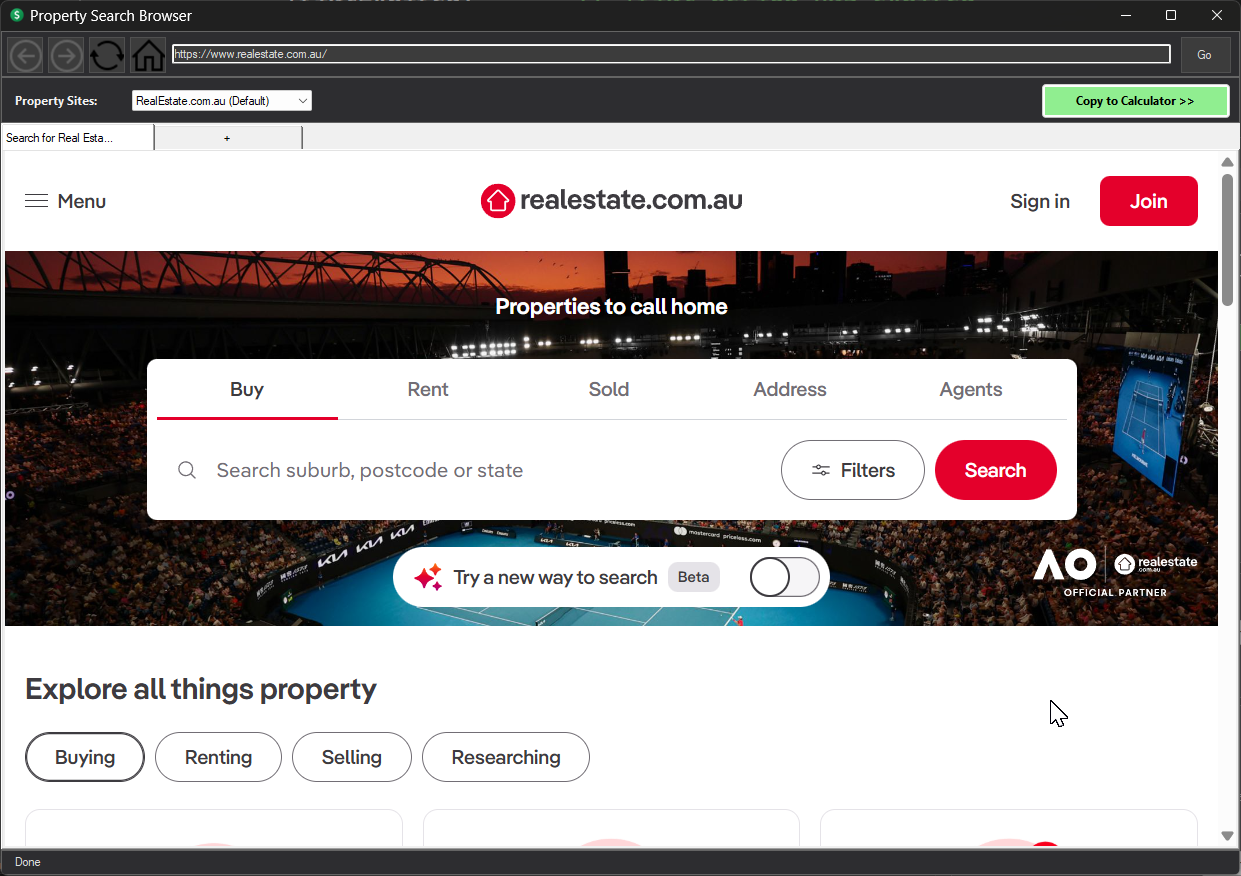The height and width of the screenshot is (876, 1241).
Task: Enable the new way to search beta toggle
Action: (x=784, y=577)
